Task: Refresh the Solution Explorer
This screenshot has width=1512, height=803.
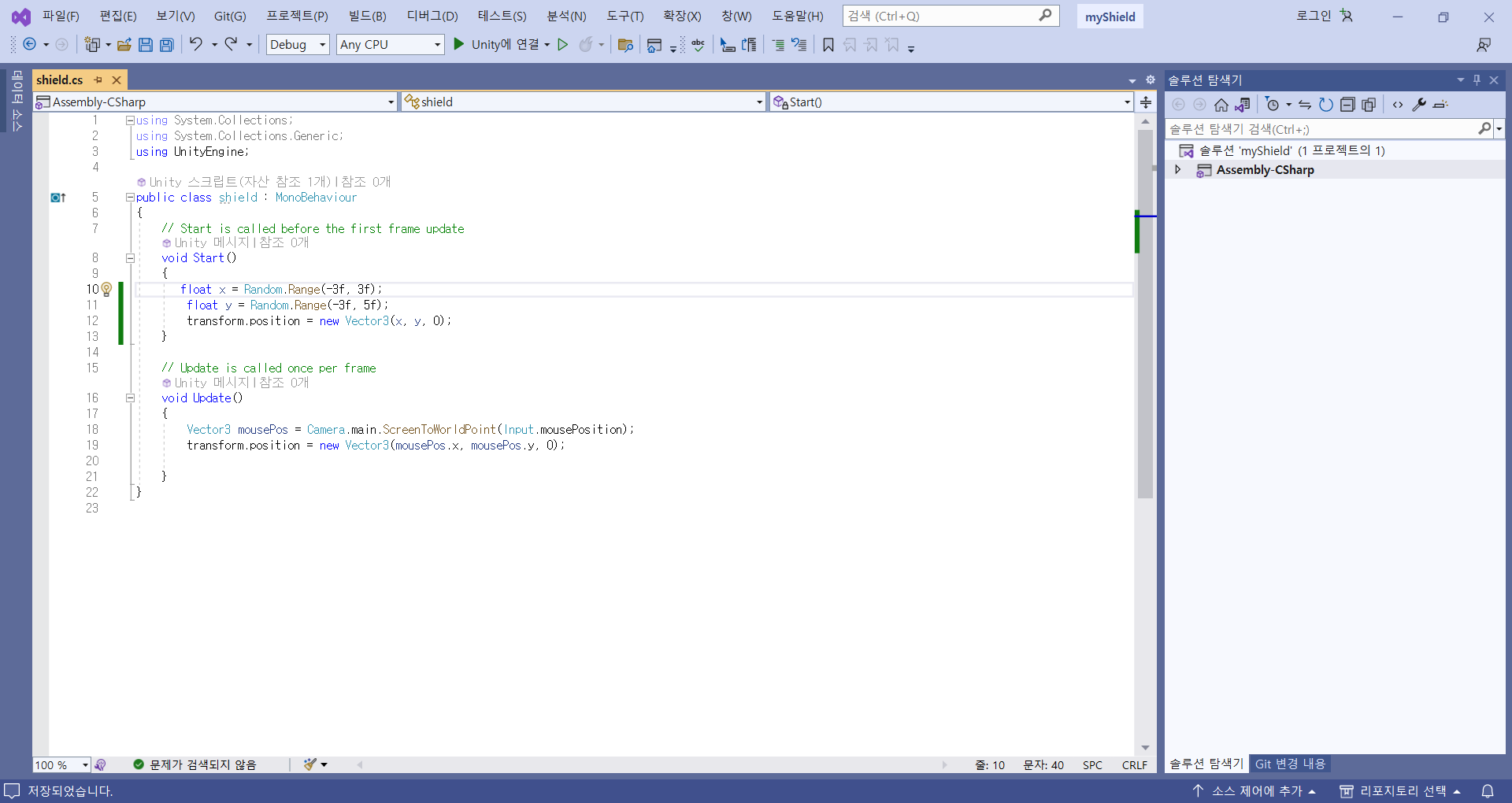Action: click(1326, 105)
